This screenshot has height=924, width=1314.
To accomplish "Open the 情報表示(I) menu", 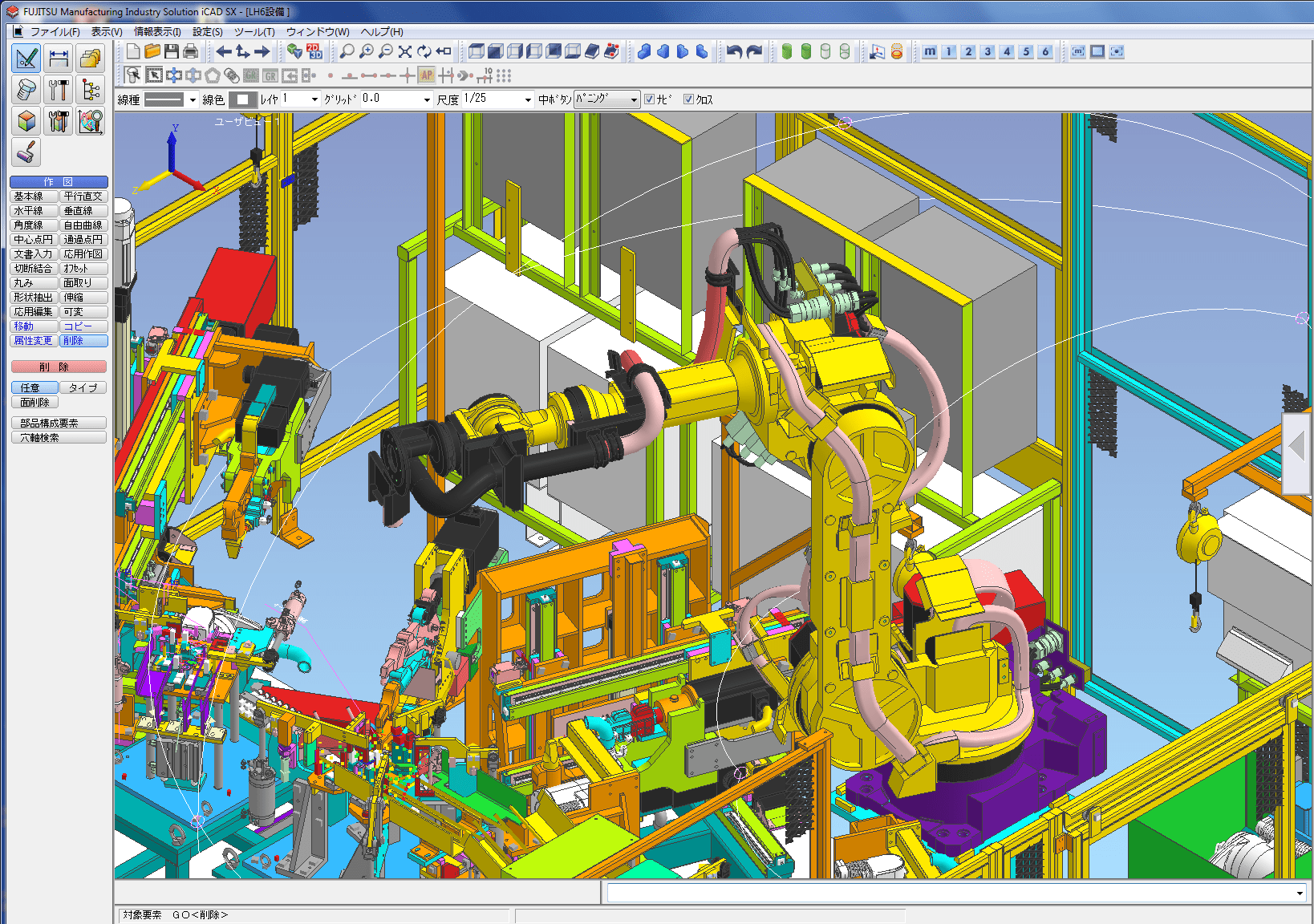I will [x=157, y=32].
